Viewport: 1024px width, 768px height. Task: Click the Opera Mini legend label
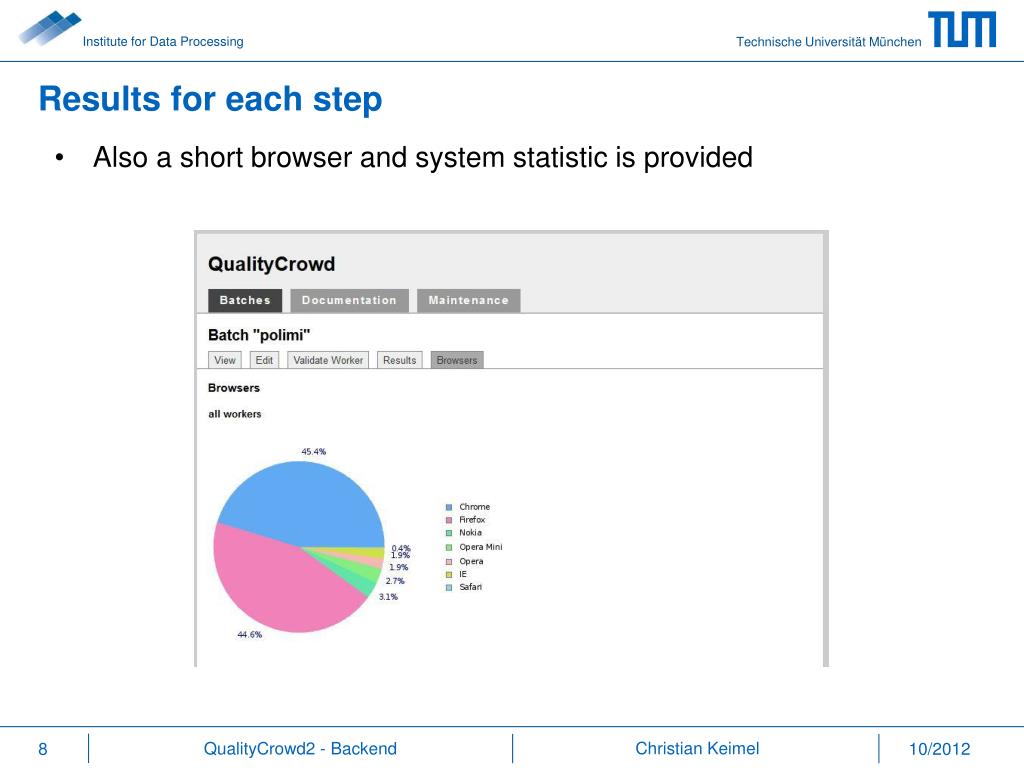[481, 547]
